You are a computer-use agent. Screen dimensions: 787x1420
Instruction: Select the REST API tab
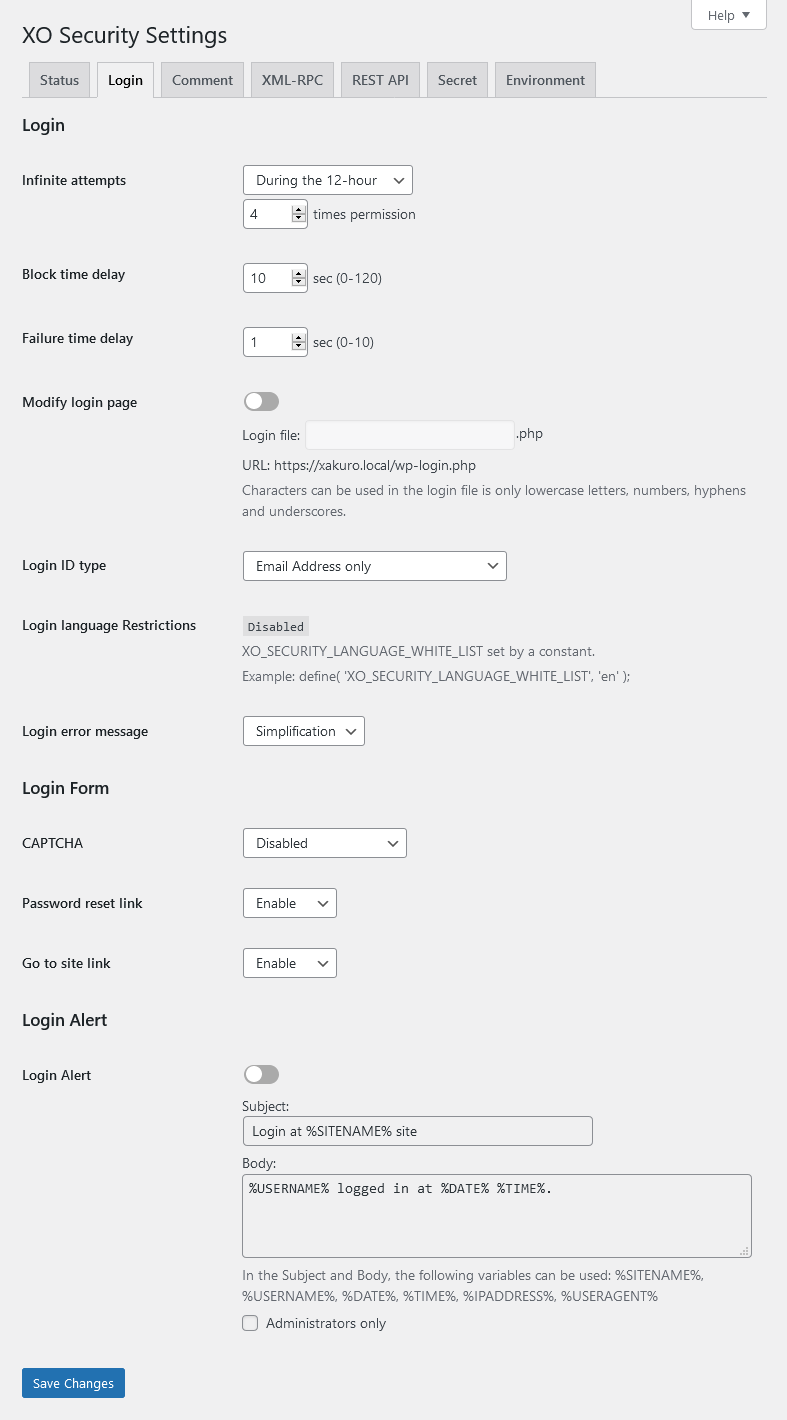click(380, 80)
